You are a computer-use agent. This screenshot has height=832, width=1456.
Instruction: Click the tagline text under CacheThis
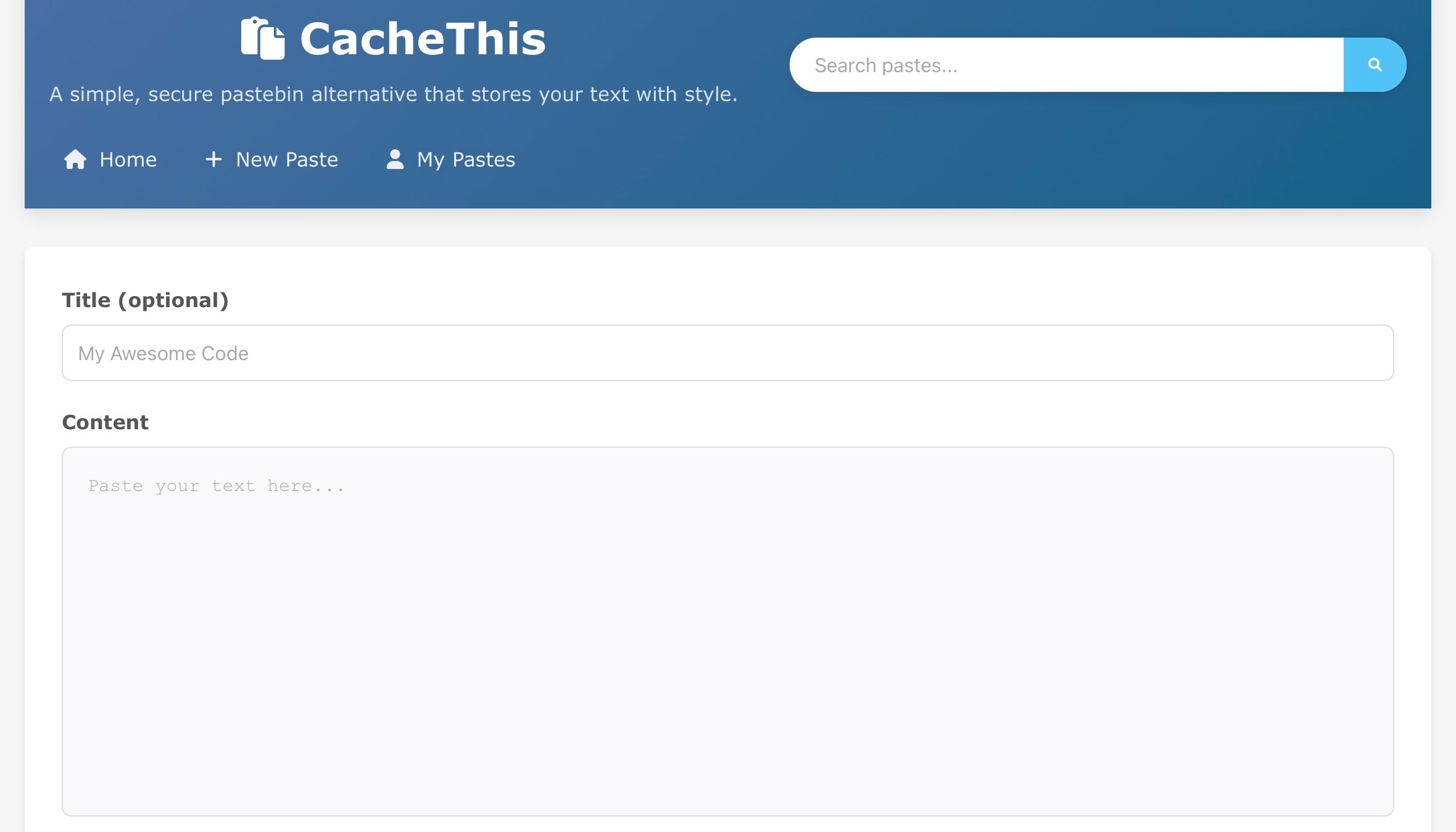click(x=394, y=94)
